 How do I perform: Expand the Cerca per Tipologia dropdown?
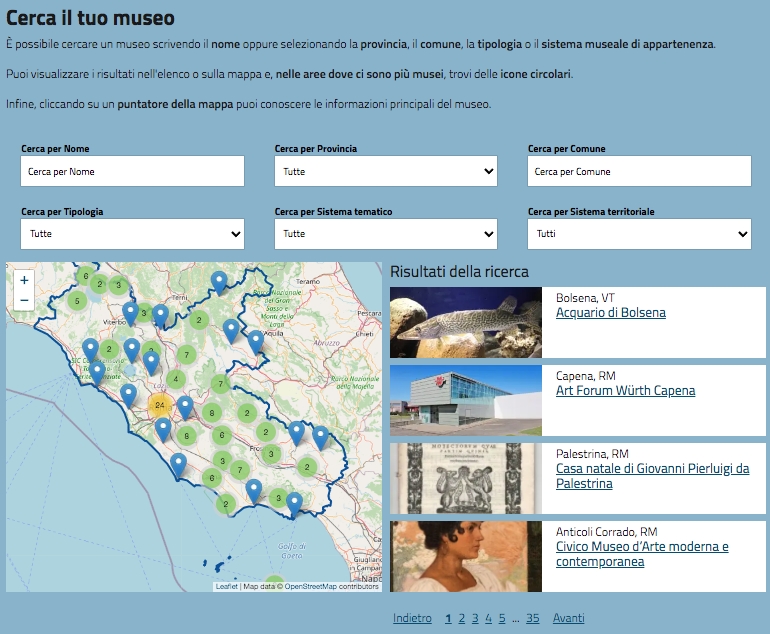[132, 233]
